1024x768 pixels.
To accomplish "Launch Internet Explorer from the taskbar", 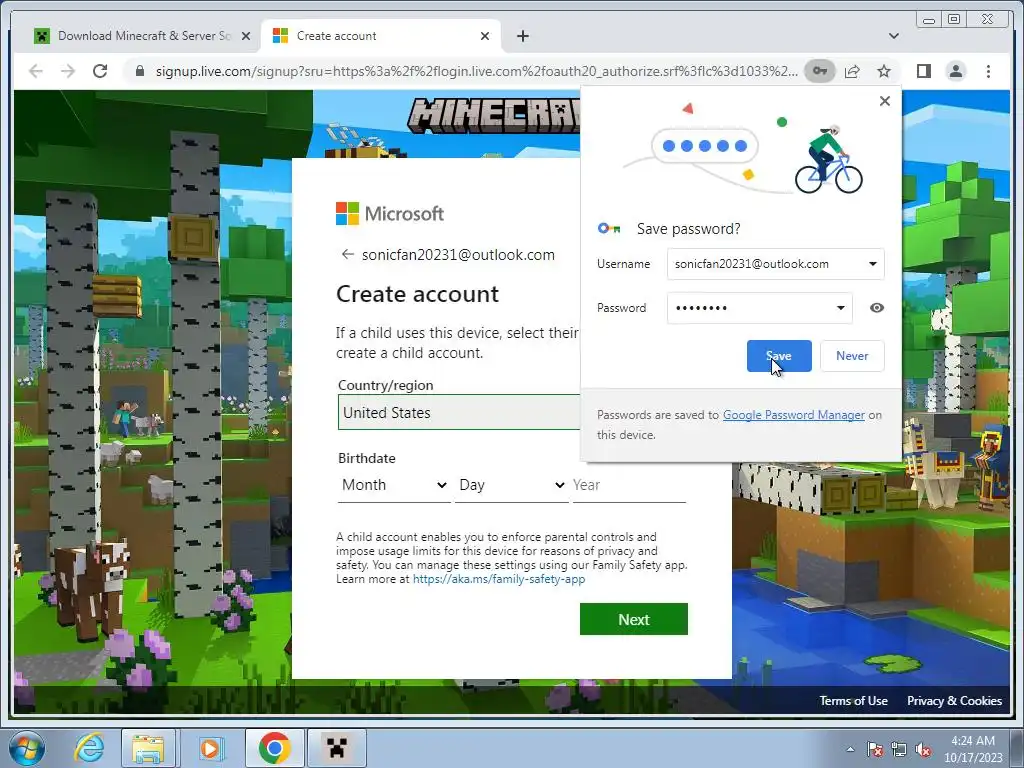I will point(89,748).
